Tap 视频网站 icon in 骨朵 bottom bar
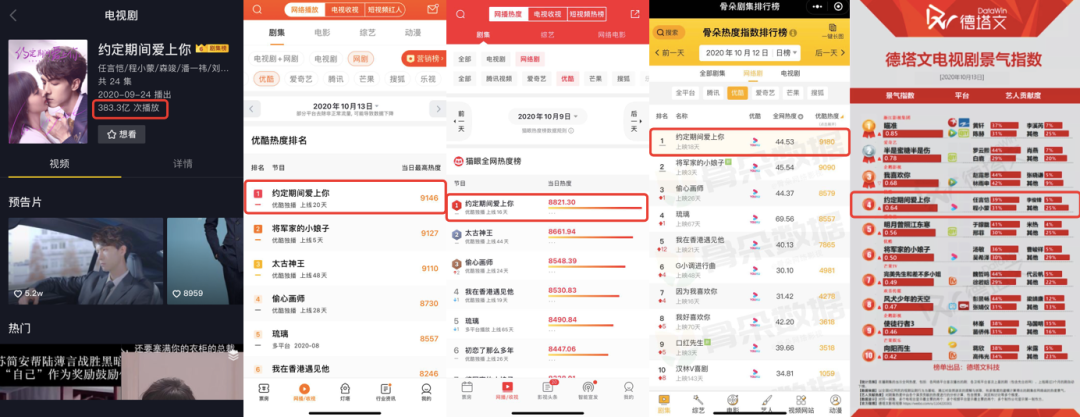1080x417 pixels. pos(800,402)
